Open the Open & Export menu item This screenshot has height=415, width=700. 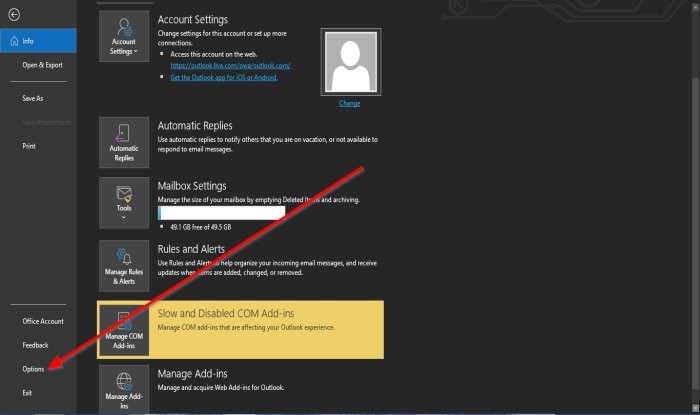click(42, 65)
